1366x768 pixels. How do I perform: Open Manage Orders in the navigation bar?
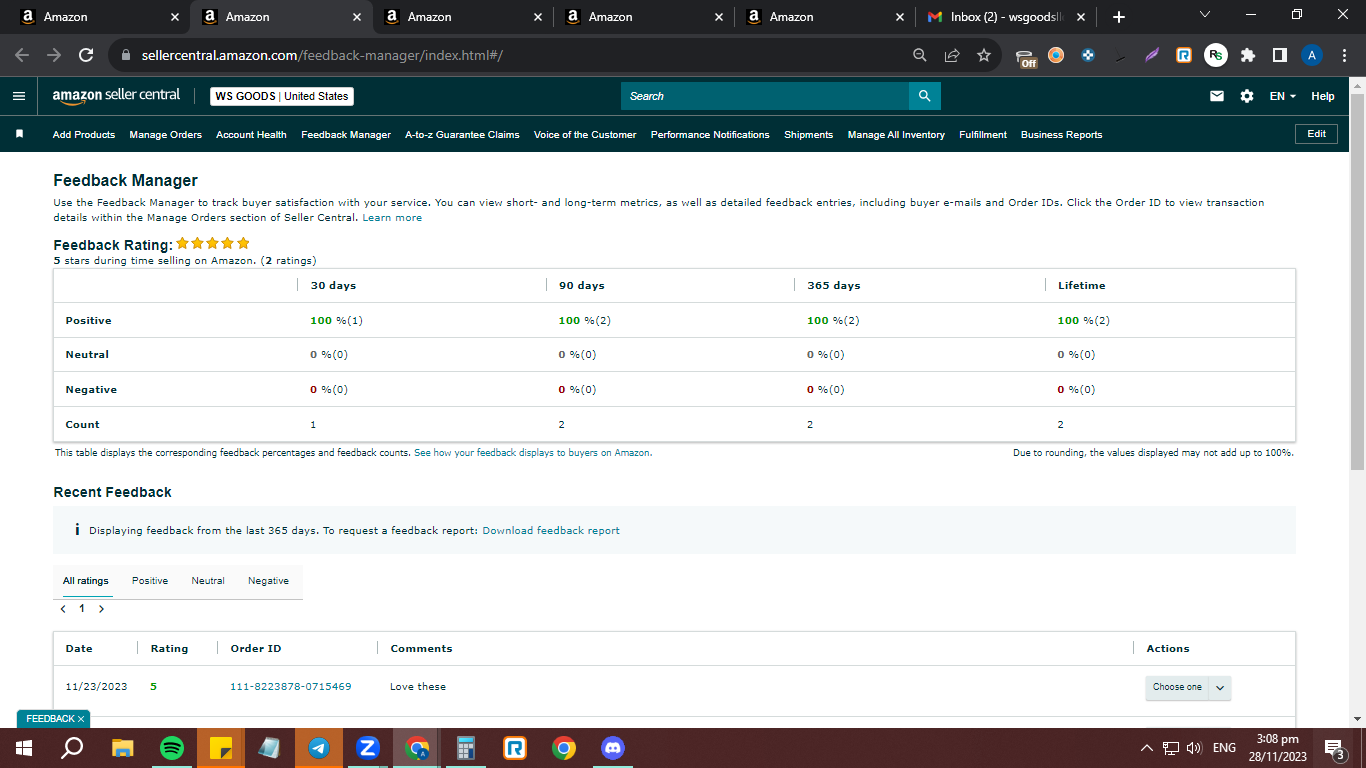pyautogui.click(x=166, y=134)
